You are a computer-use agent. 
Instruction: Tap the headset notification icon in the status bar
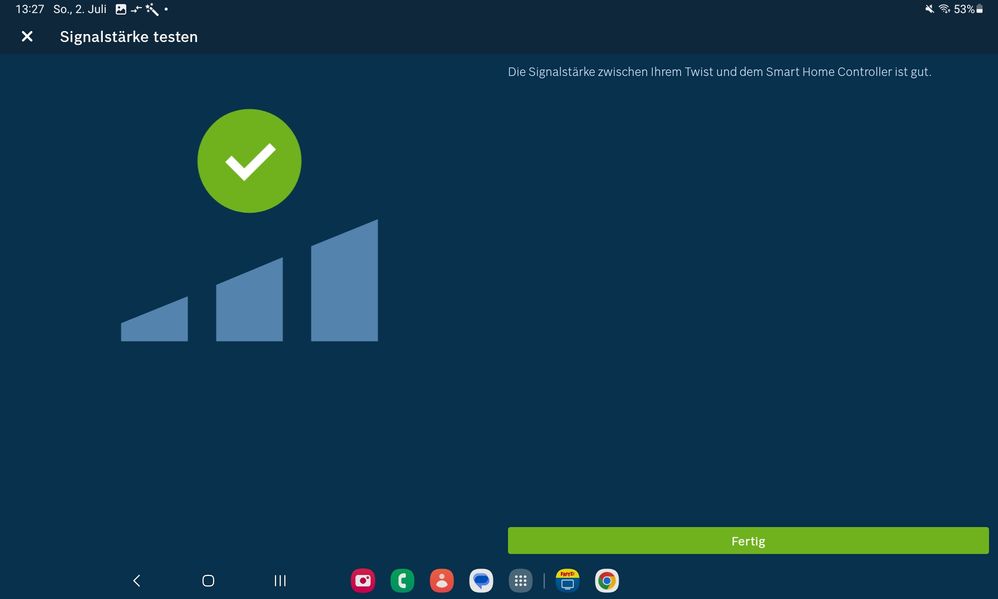coord(135,9)
